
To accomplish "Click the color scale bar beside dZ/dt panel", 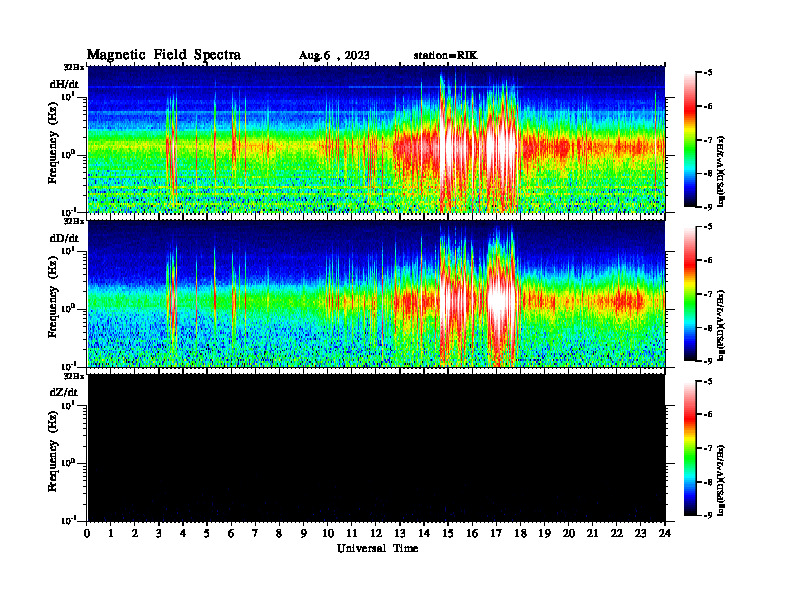I will coord(689,448).
